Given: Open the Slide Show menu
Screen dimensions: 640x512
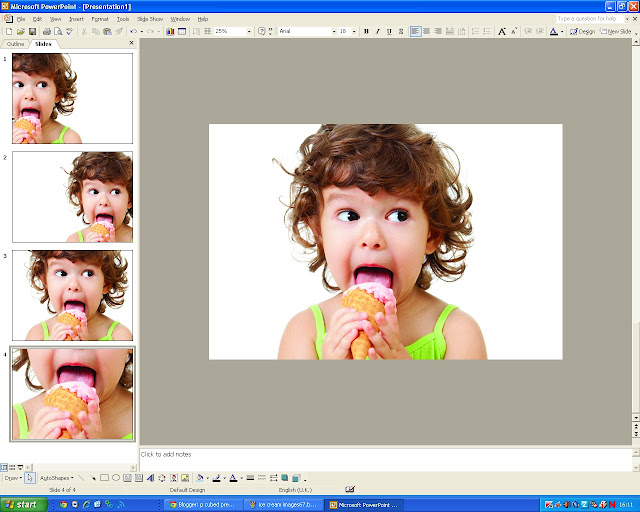Looking at the screenshot, I should pyautogui.click(x=150, y=19).
